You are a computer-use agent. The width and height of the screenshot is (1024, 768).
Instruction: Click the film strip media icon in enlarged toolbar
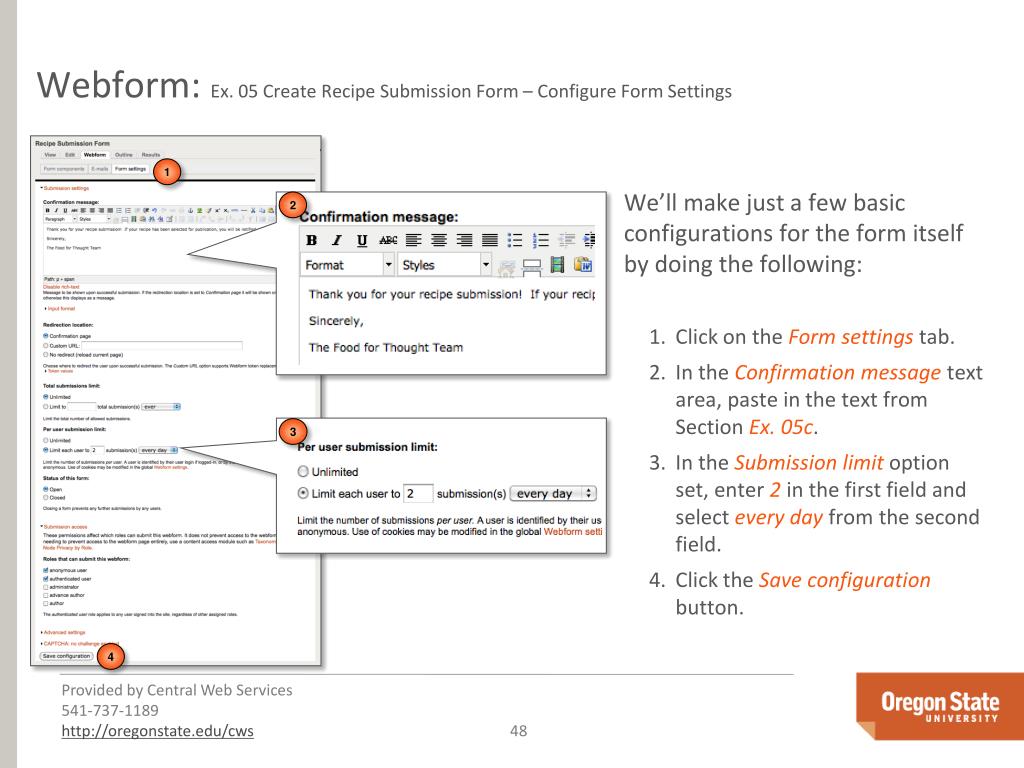tap(557, 264)
